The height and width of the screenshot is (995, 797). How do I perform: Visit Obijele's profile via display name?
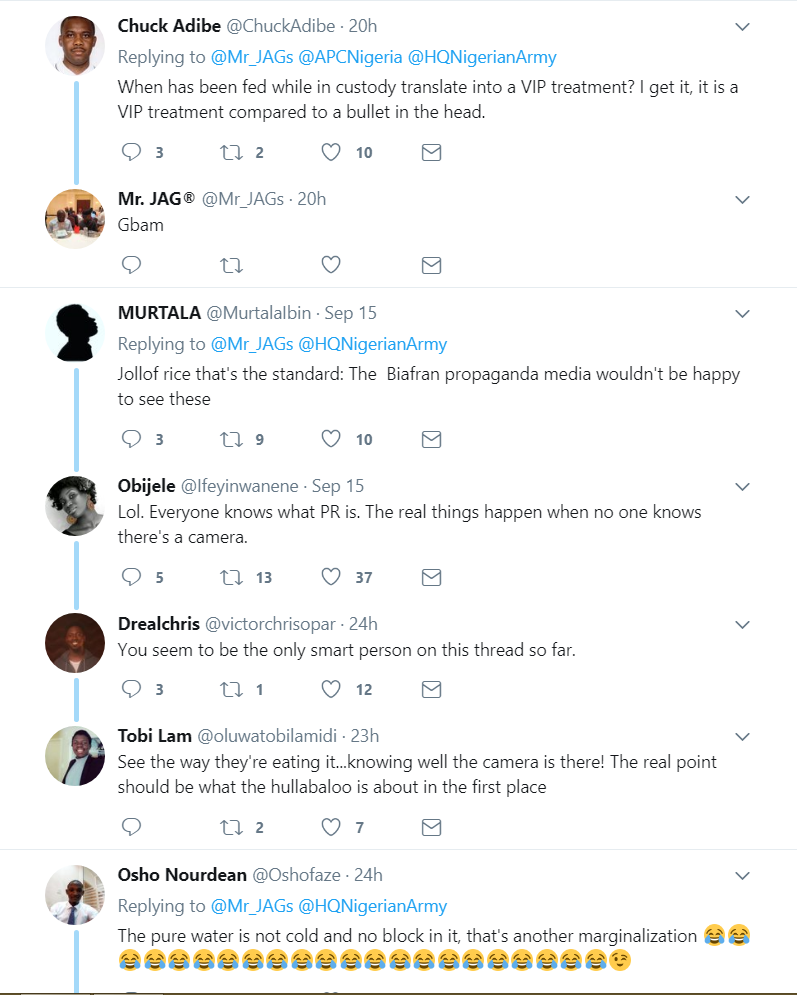point(146,486)
